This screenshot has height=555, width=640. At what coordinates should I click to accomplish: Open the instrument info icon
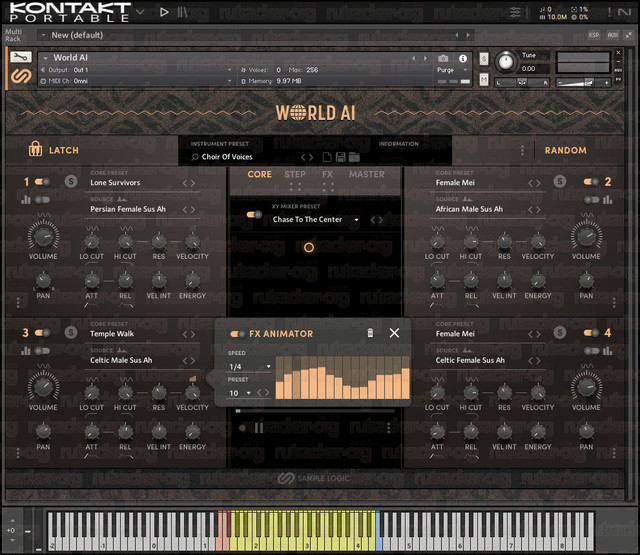(463, 59)
